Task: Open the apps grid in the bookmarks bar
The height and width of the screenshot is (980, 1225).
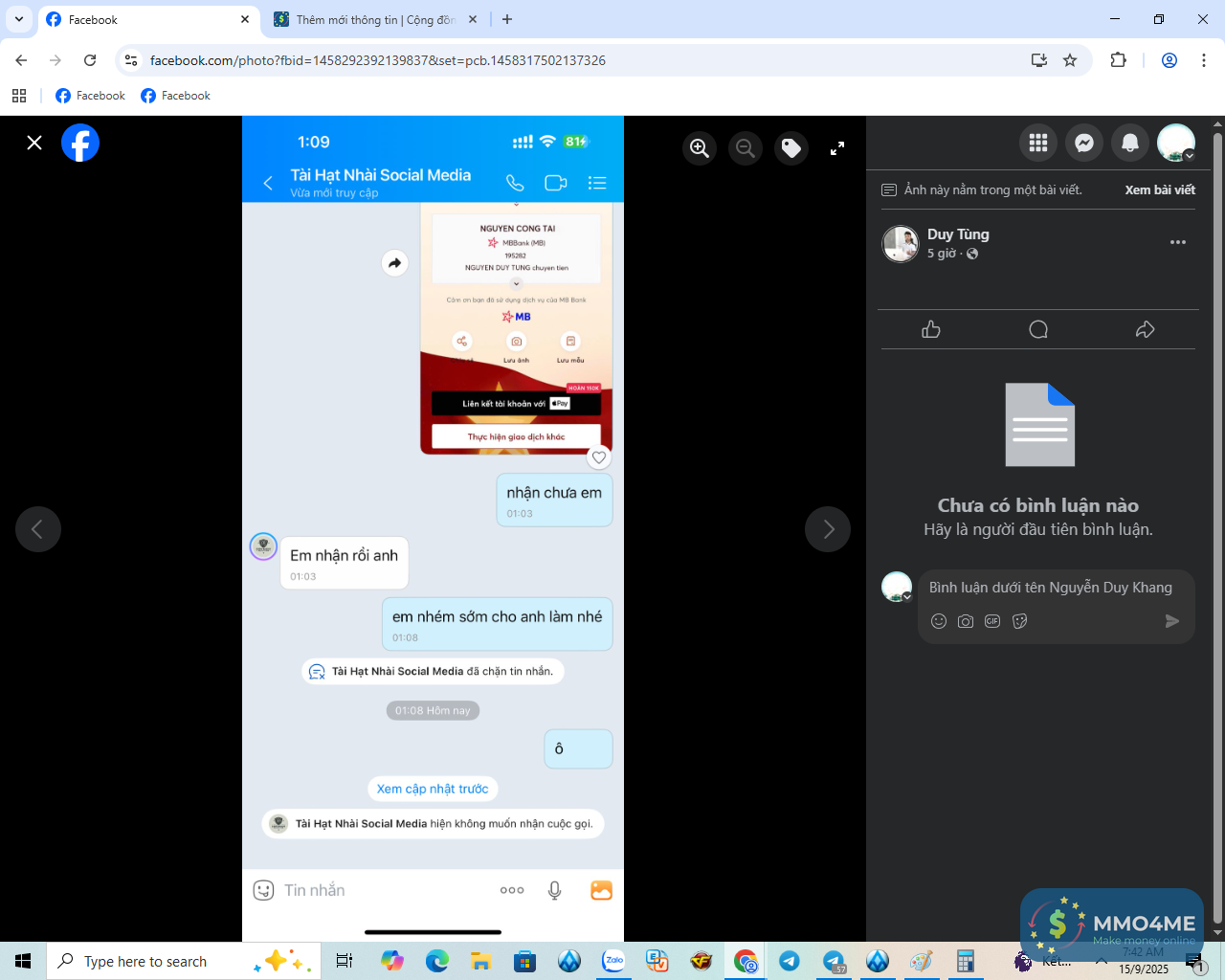Action: (x=19, y=96)
